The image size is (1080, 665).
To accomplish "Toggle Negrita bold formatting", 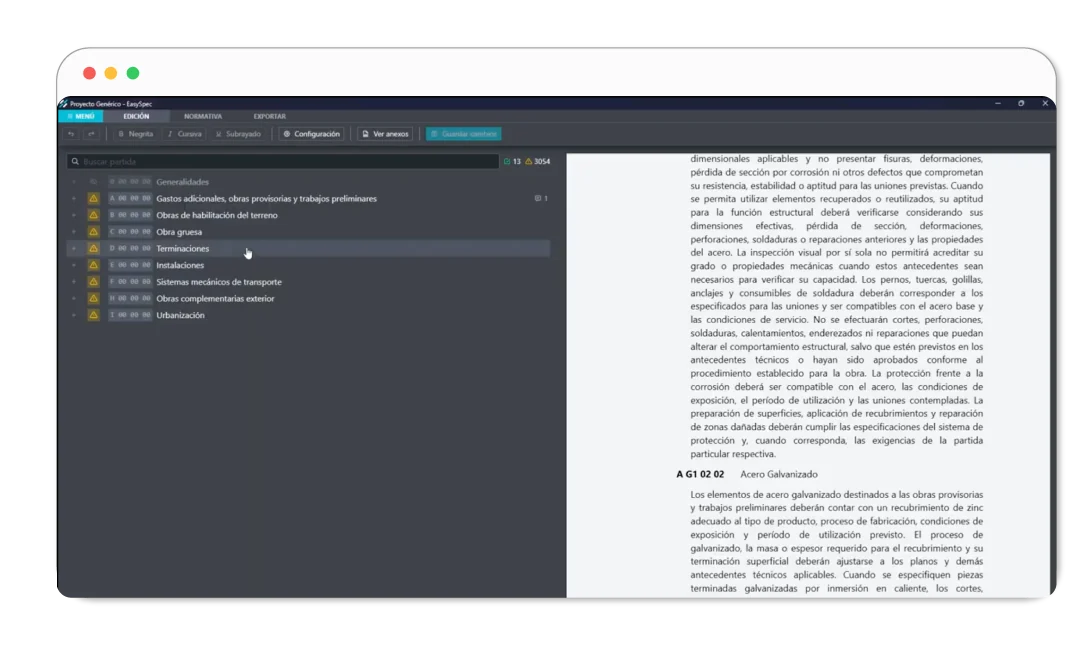I will [x=136, y=134].
